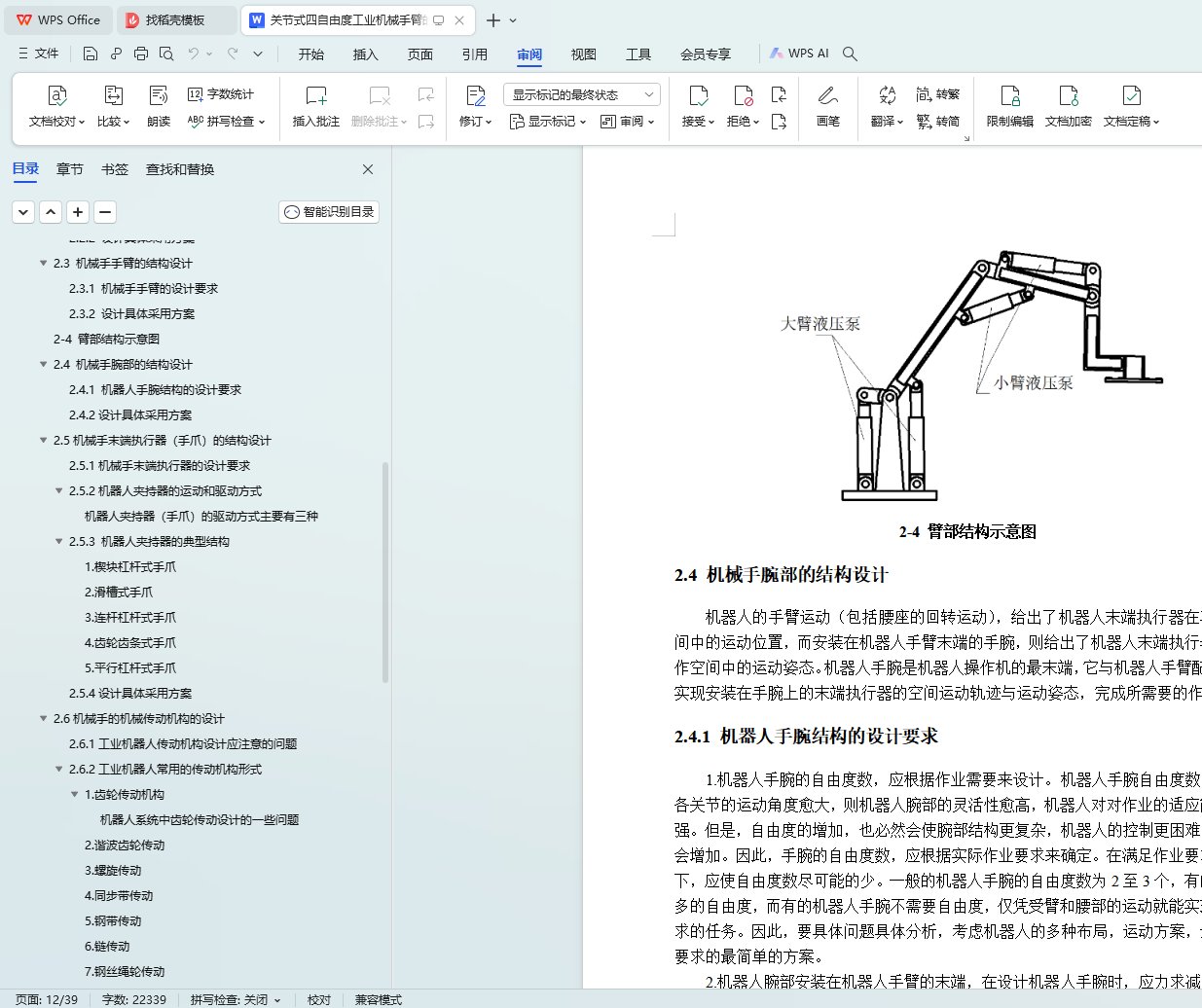This screenshot has height=1008, width=1202.
Task: Open 显示标记的最终状态 dropdown
Action: pos(582,94)
